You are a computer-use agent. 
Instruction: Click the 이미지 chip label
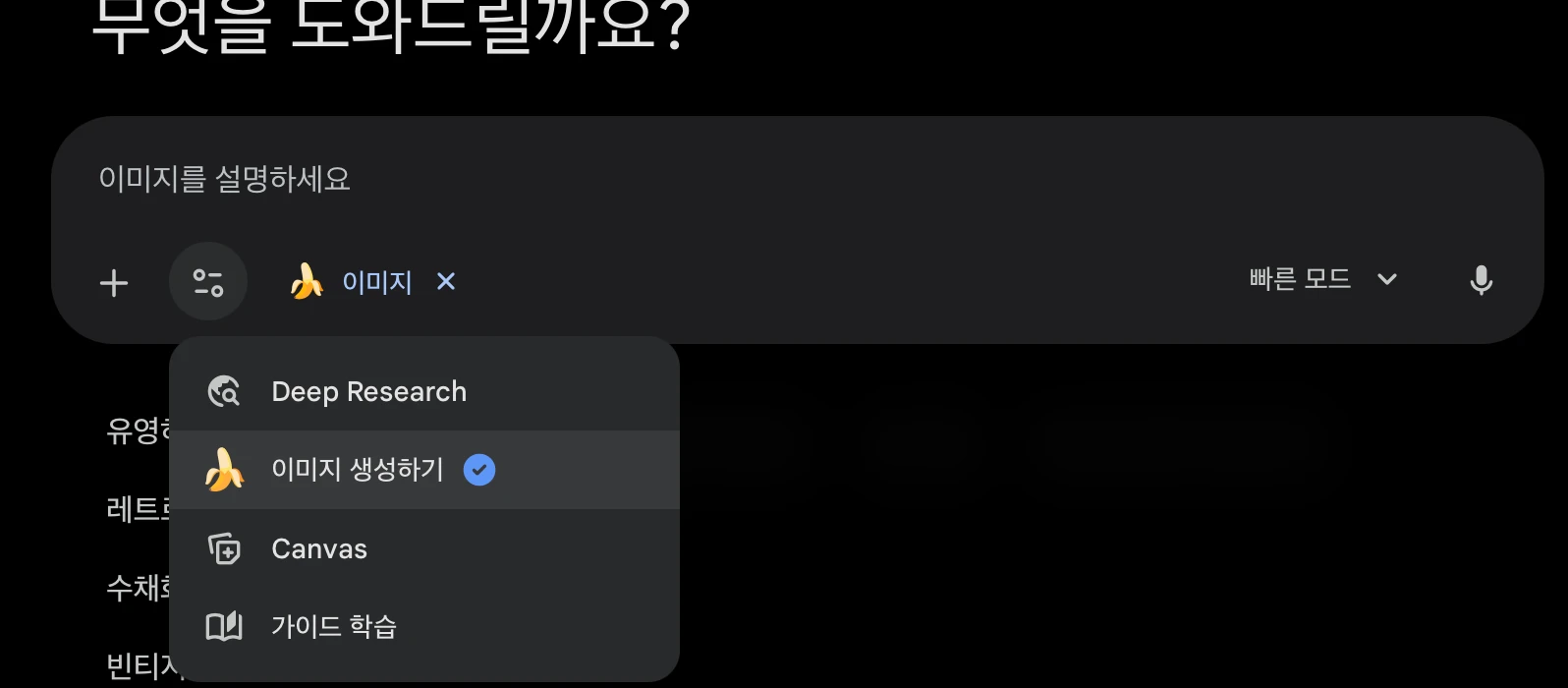[x=377, y=282]
